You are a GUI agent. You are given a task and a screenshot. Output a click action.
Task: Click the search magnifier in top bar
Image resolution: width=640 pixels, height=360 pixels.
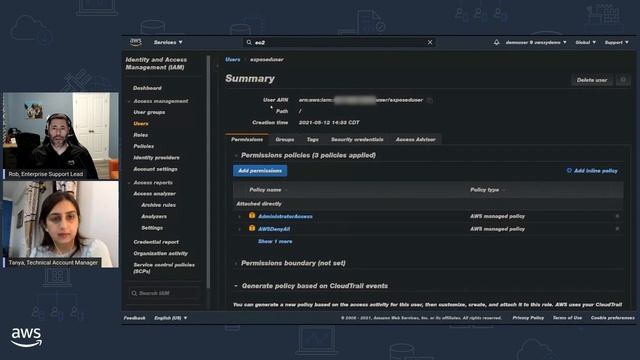pyautogui.click(x=249, y=42)
